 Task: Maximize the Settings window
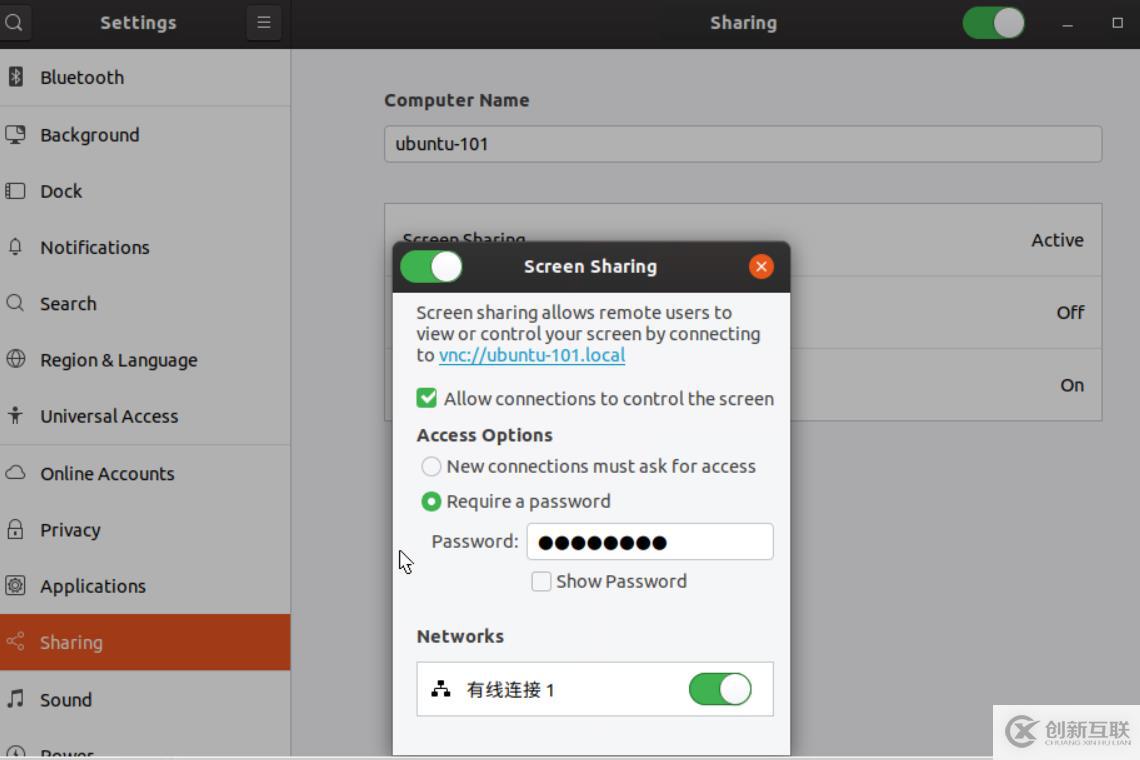(1117, 23)
